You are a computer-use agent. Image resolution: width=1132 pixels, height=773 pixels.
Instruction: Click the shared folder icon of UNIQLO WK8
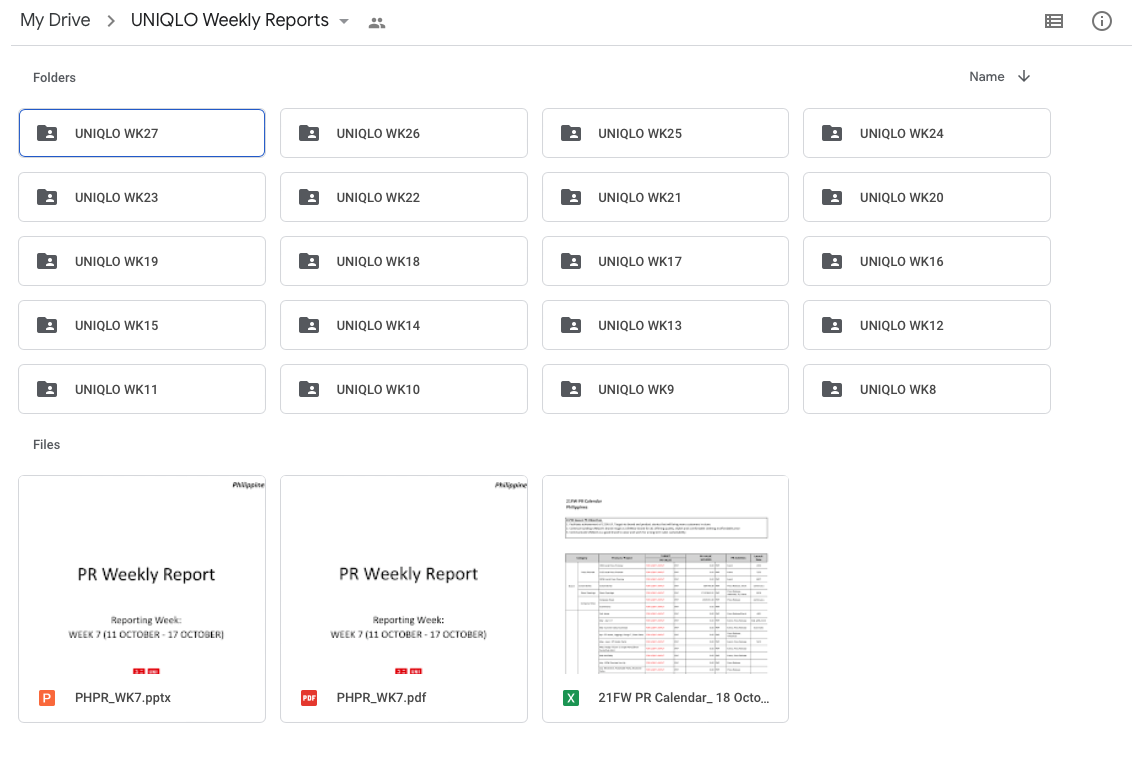point(832,389)
